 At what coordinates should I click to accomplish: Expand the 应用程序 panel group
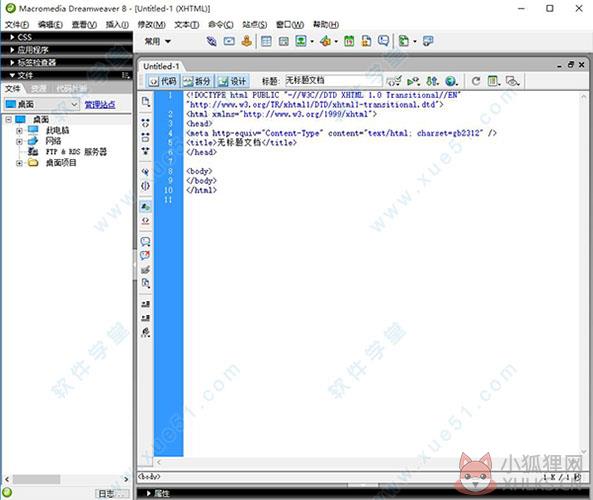[x=12, y=50]
